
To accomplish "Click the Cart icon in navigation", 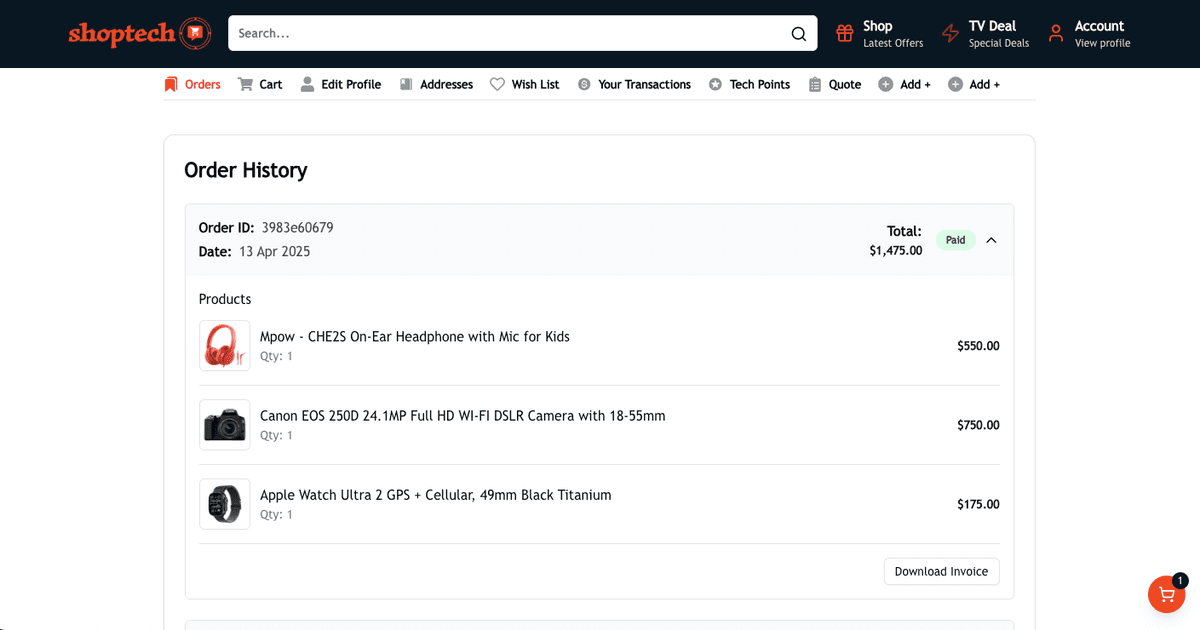I will (245, 84).
